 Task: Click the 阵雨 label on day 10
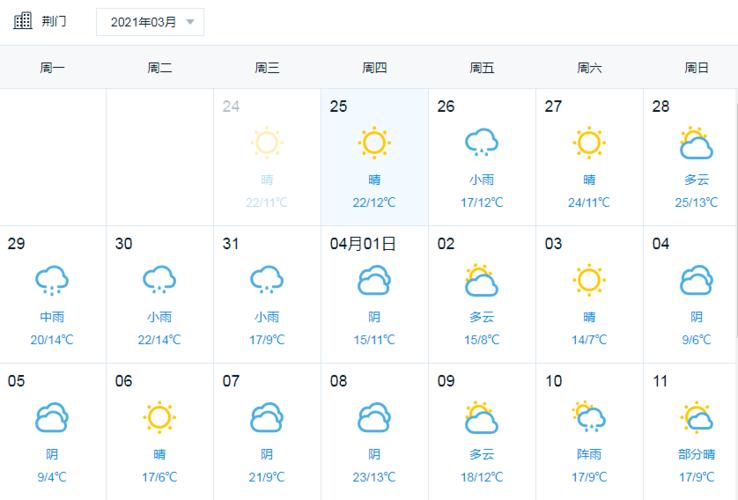click(x=589, y=454)
